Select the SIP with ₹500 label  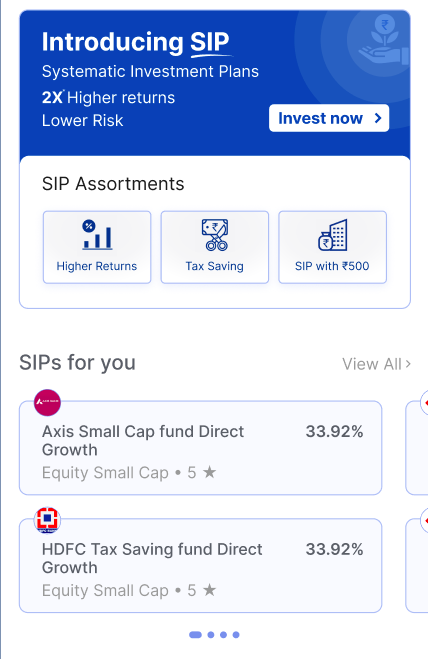[x=332, y=266]
